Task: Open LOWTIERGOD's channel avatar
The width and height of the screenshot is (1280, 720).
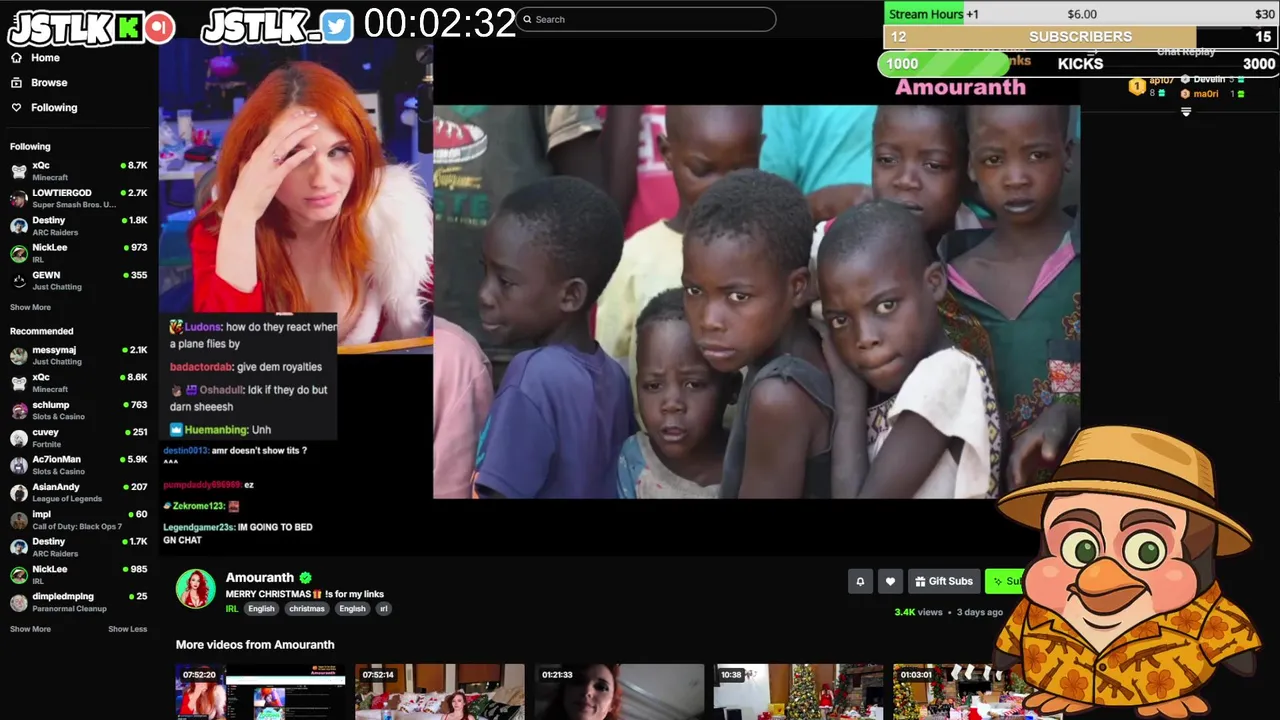Action: (x=18, y=198)
